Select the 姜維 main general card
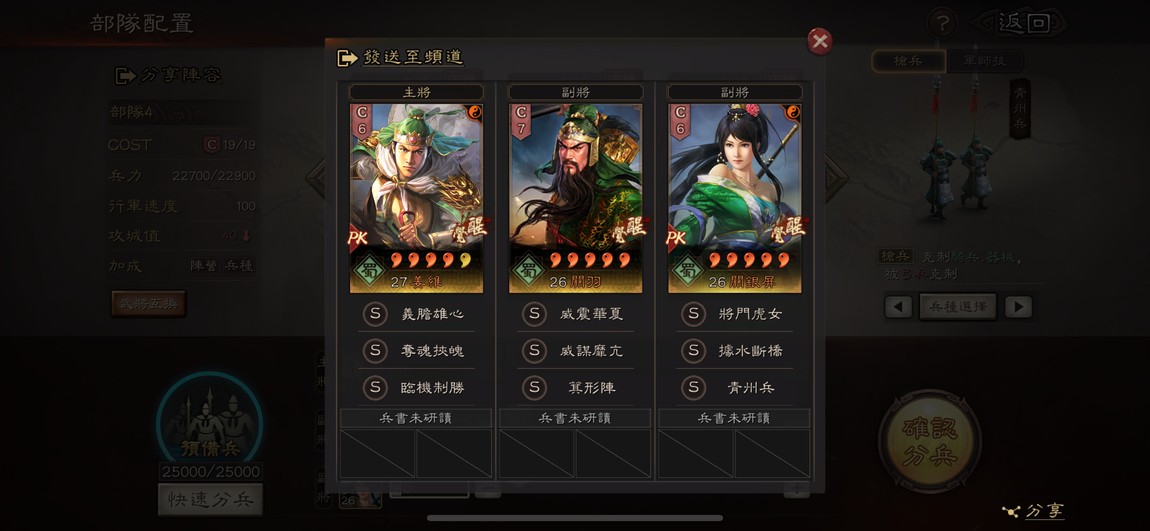This screenshot has height=531, width=1150. click(x=416, y=198)
